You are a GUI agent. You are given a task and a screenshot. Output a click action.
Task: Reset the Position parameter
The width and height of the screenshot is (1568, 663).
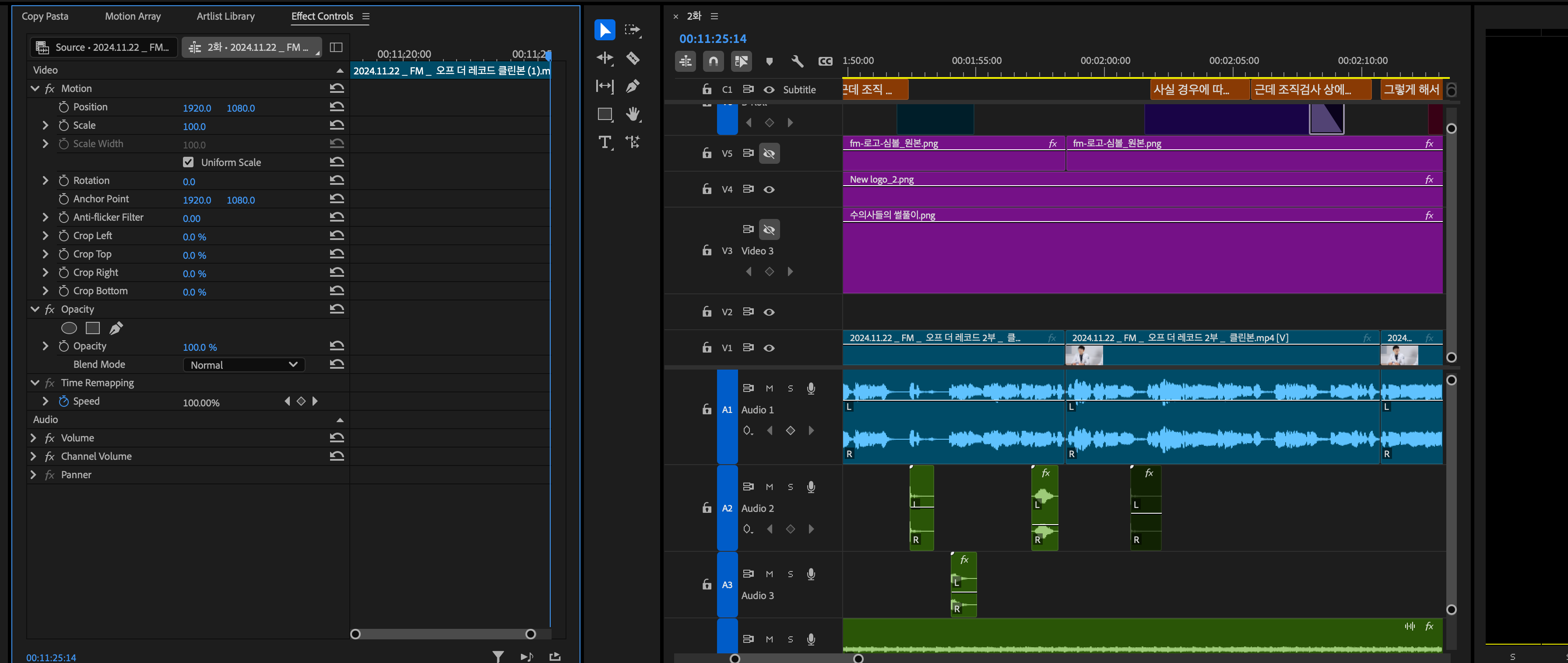pos(337,106)
